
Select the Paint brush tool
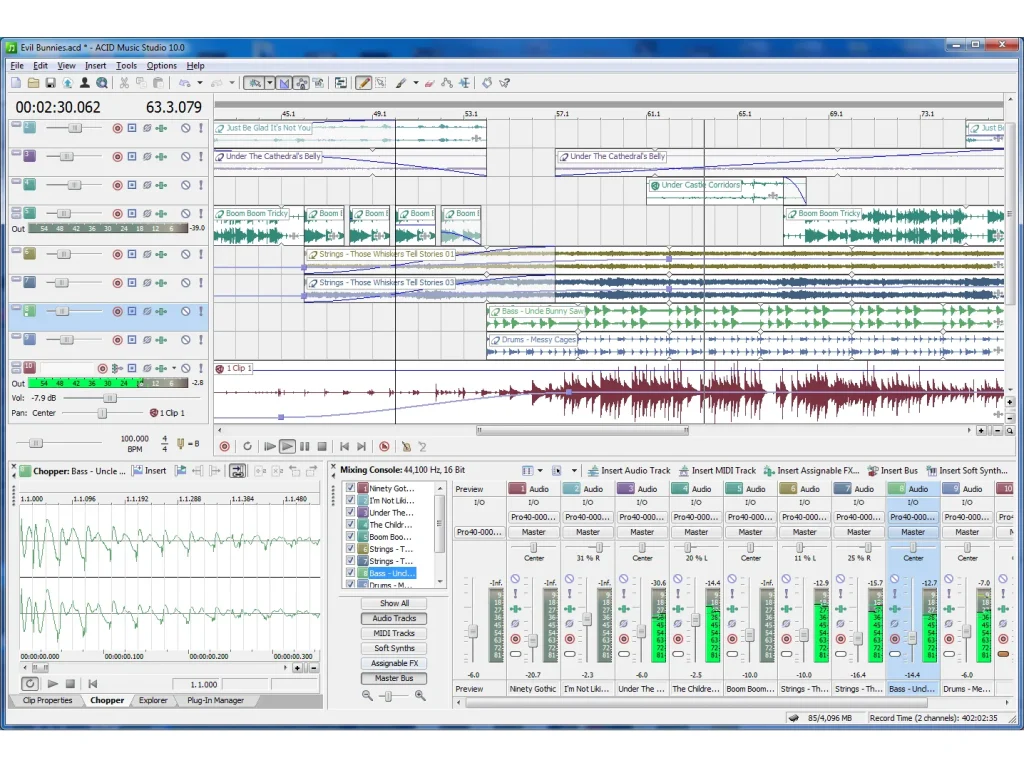(x=400, y=83)
